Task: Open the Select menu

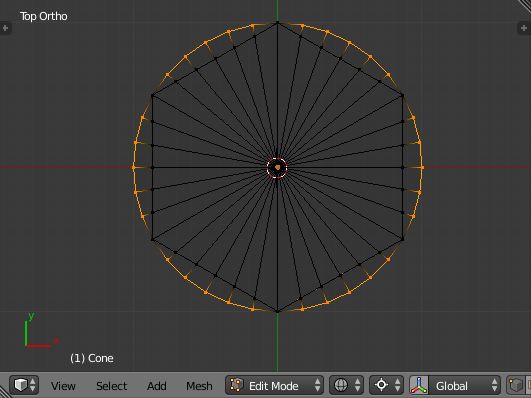Action: pyautogui.click(x=111, y=386)
